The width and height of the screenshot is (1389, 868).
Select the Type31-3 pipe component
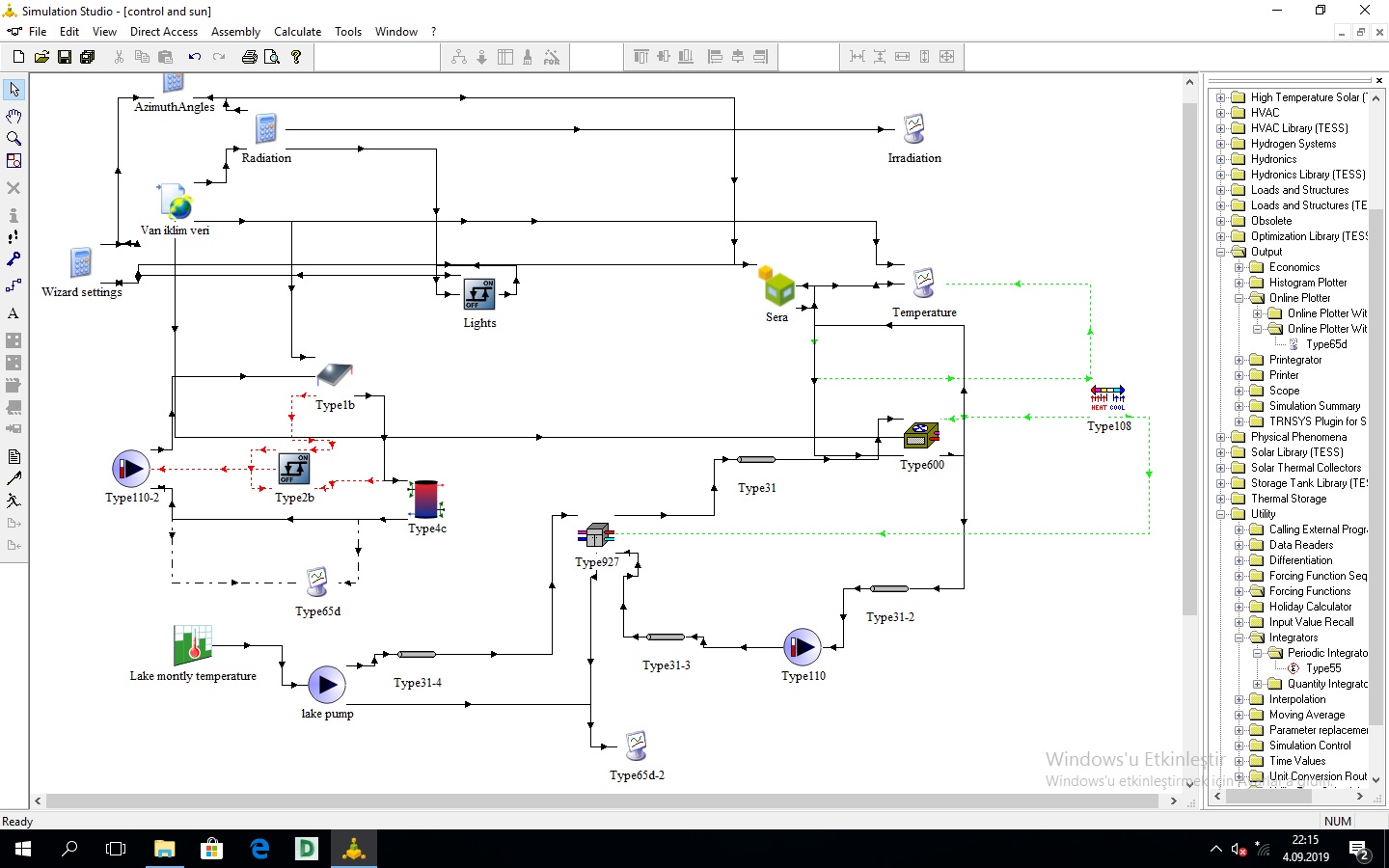(666, 637)
